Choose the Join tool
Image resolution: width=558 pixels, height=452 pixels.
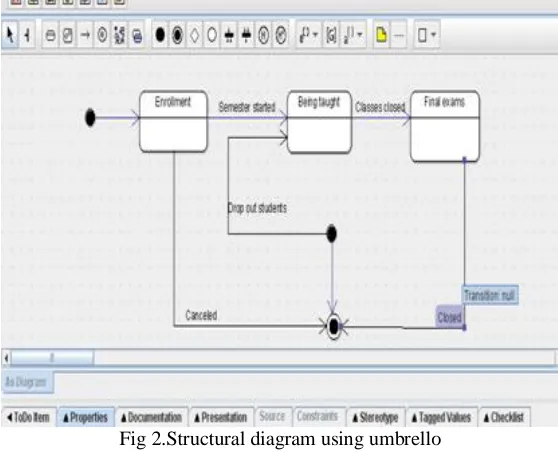coord(246,35)
